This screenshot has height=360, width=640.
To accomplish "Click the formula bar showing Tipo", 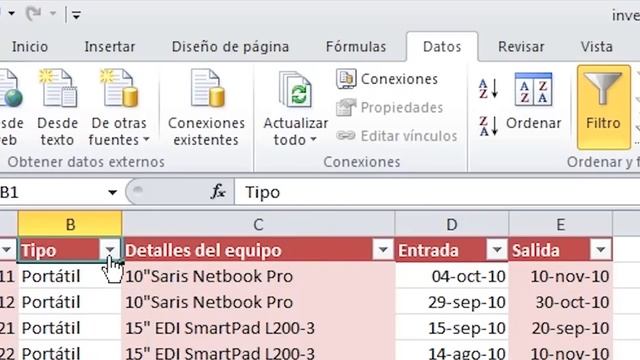I will pos(437,192).
